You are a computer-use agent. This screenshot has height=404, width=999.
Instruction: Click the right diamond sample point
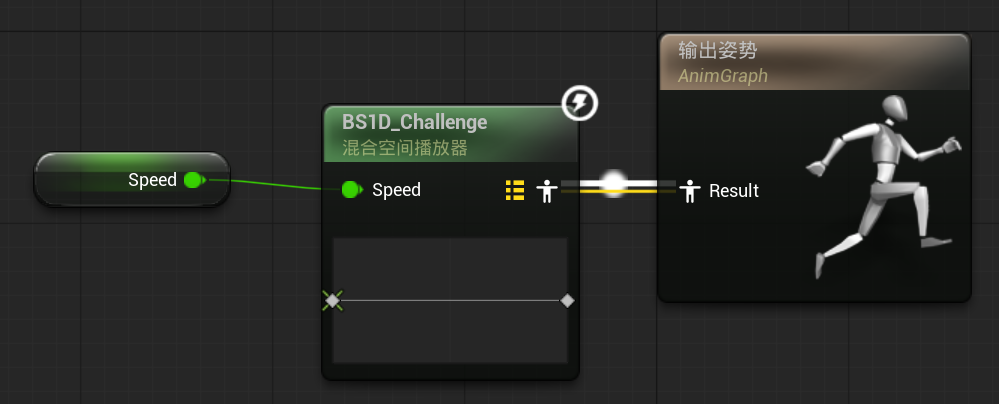pyautogui.click(x=567, y=300)
